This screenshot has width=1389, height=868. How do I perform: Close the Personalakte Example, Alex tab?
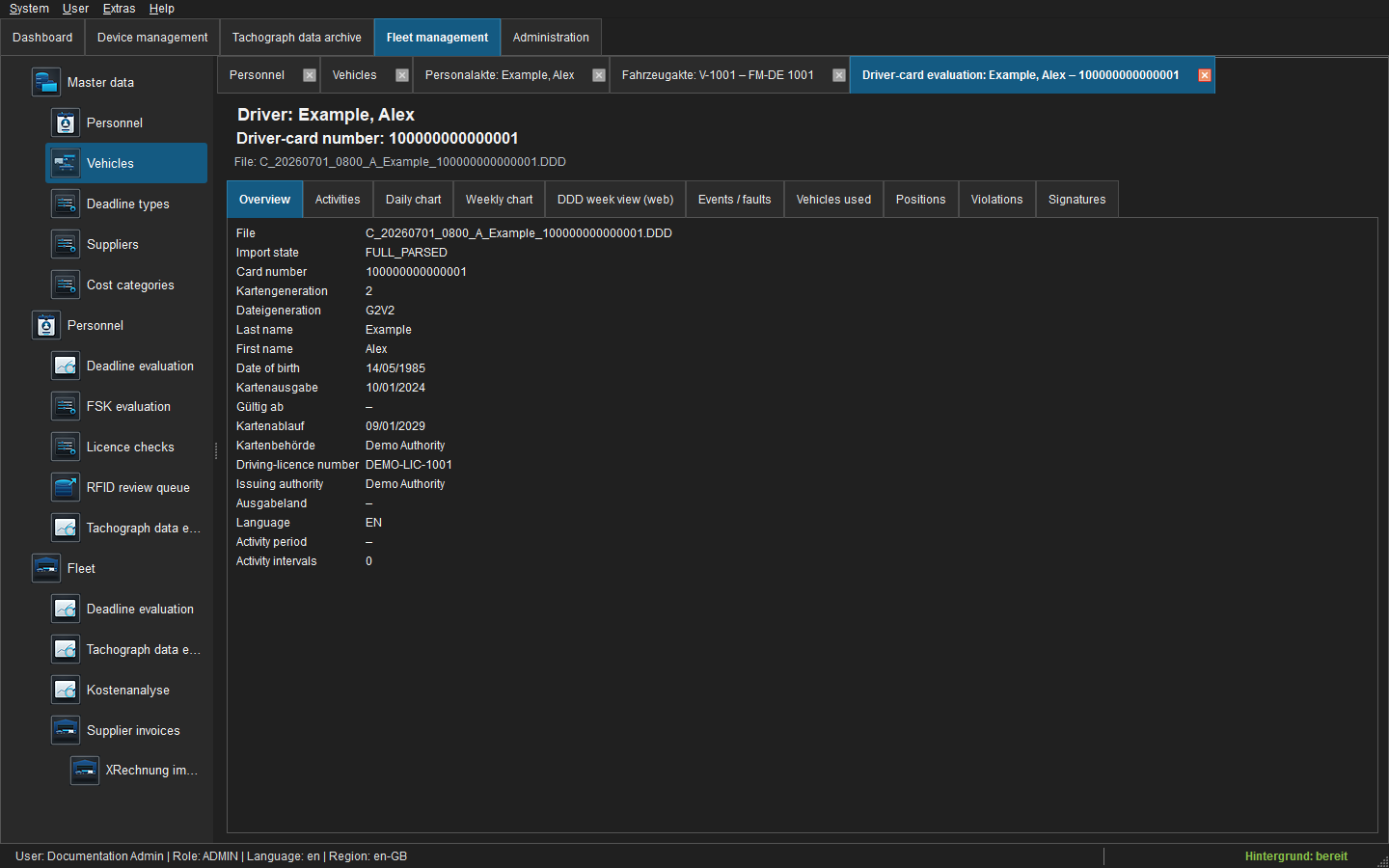click(x=599, y=75)
